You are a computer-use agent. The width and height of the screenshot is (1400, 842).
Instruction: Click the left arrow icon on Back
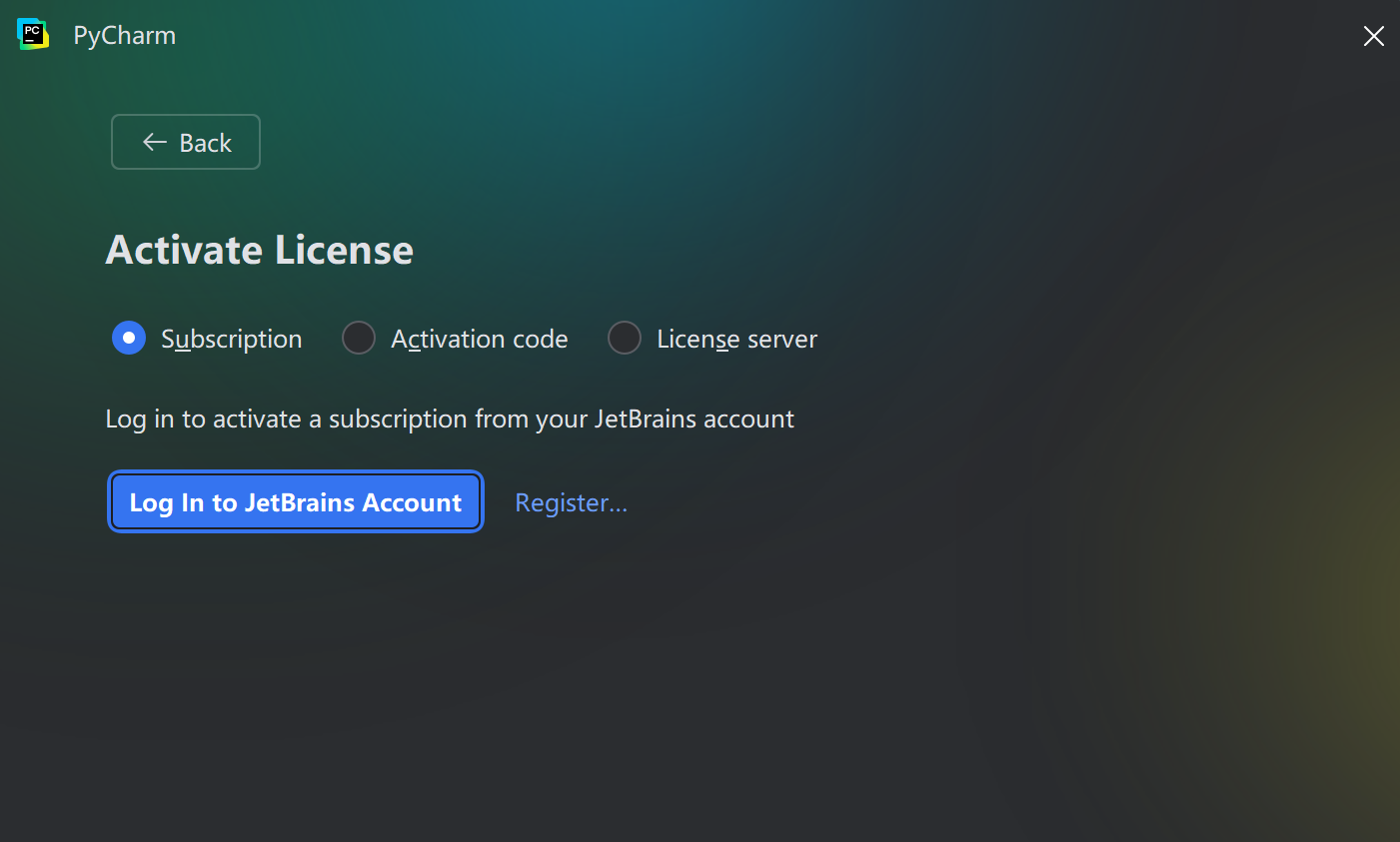pos(154,142)
